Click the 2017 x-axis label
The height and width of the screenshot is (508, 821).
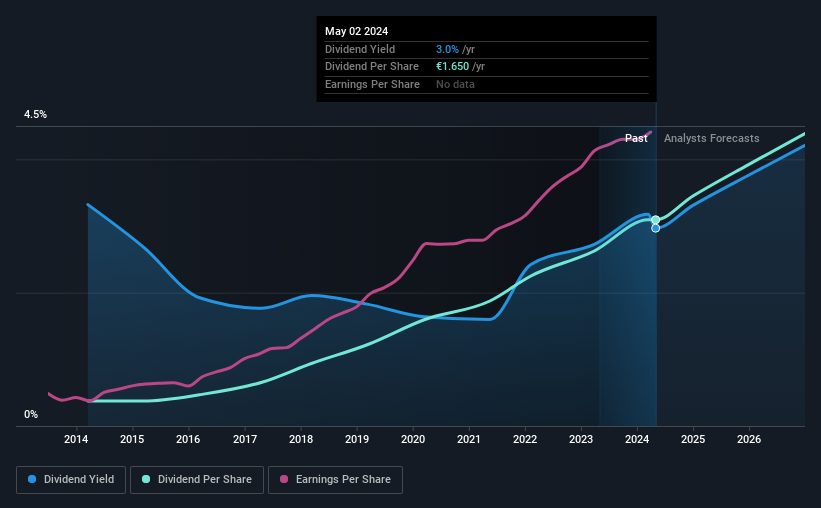tap(245, 439)
